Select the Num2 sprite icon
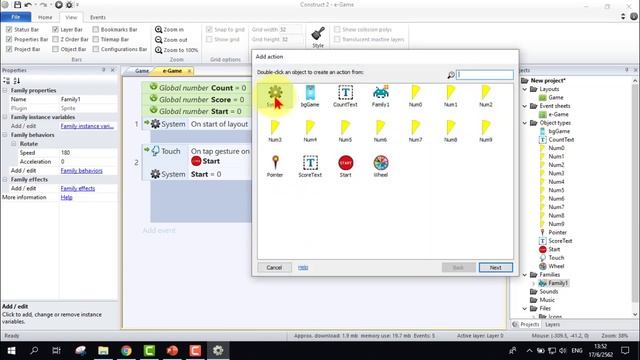Viewport: 640px width, 360px height. (486, 96)
